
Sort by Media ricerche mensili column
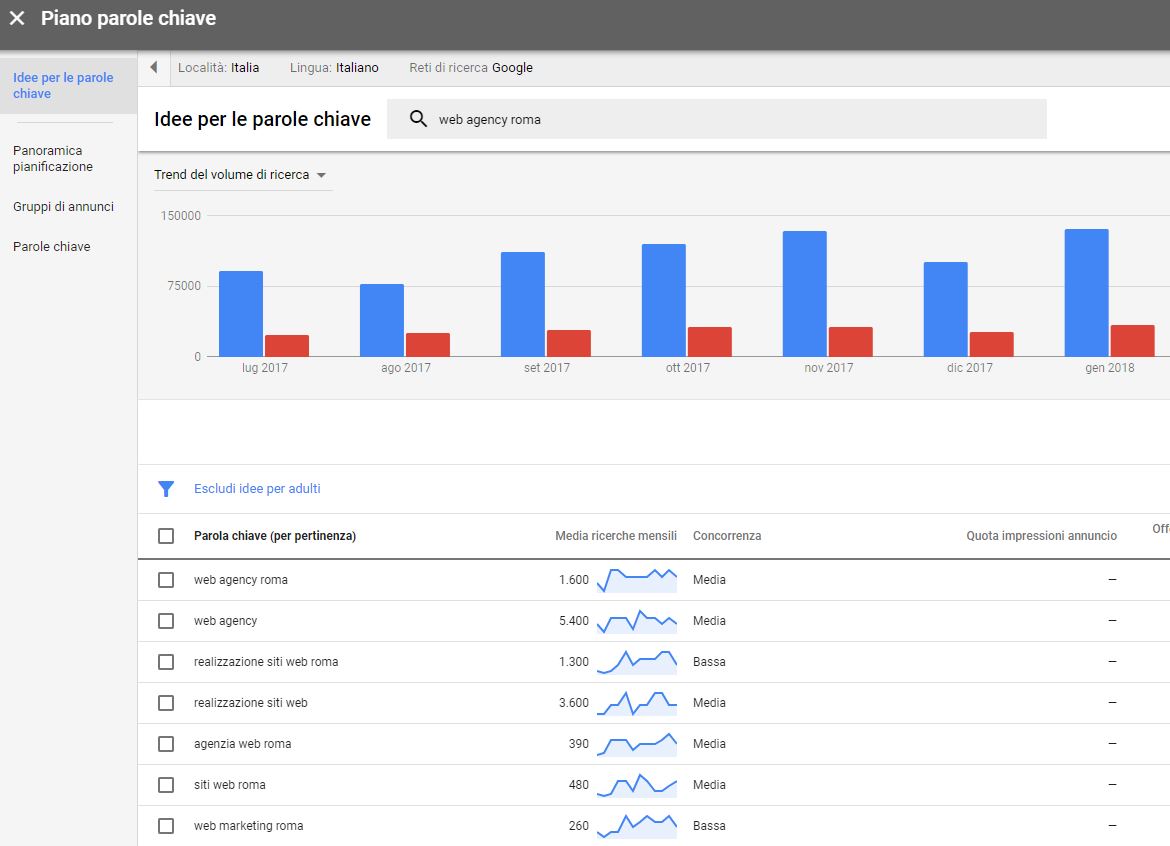pyautogui.click(x=616, y=536)
